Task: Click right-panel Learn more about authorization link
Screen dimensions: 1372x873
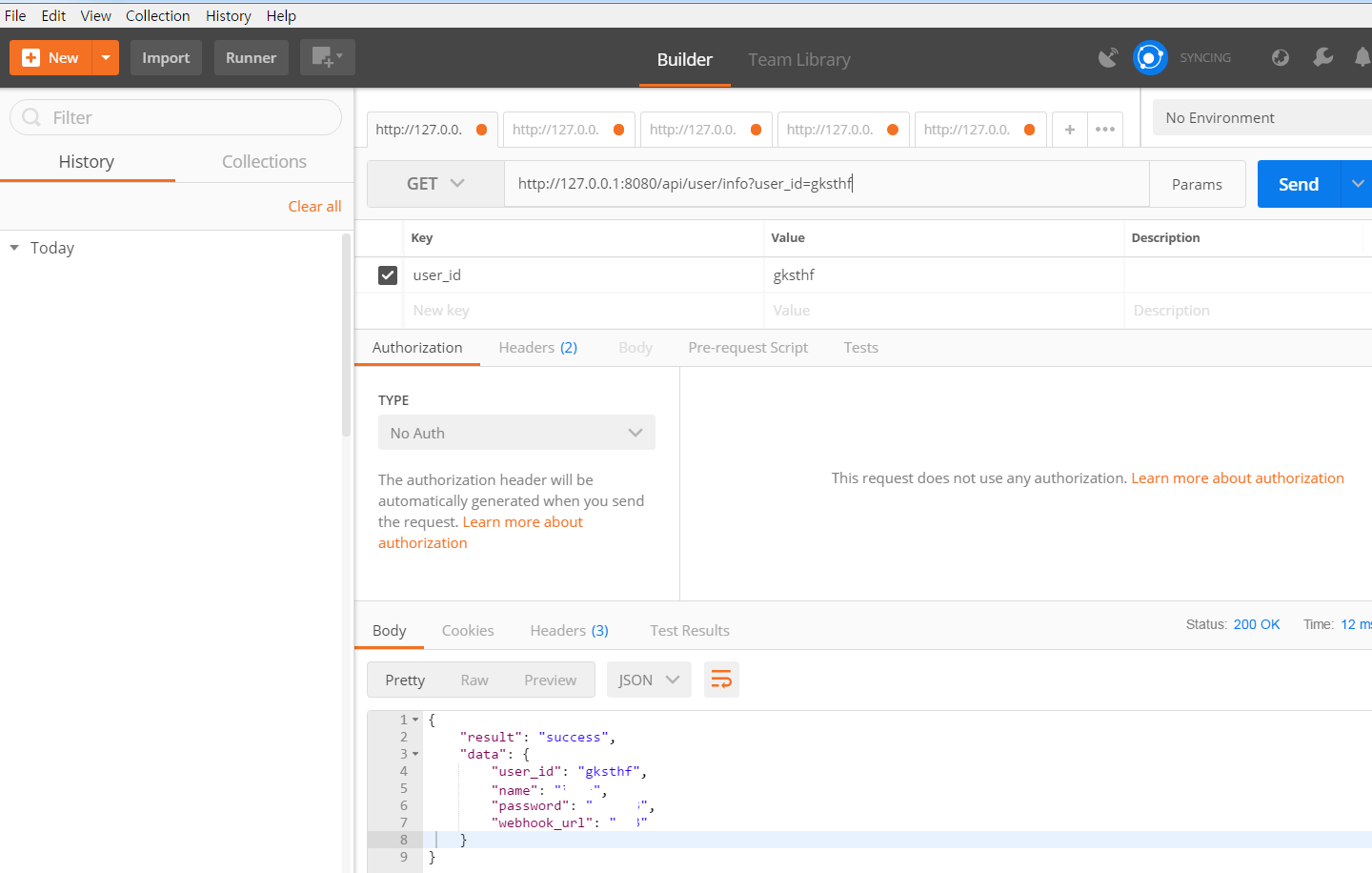Action: point(1237,477)
